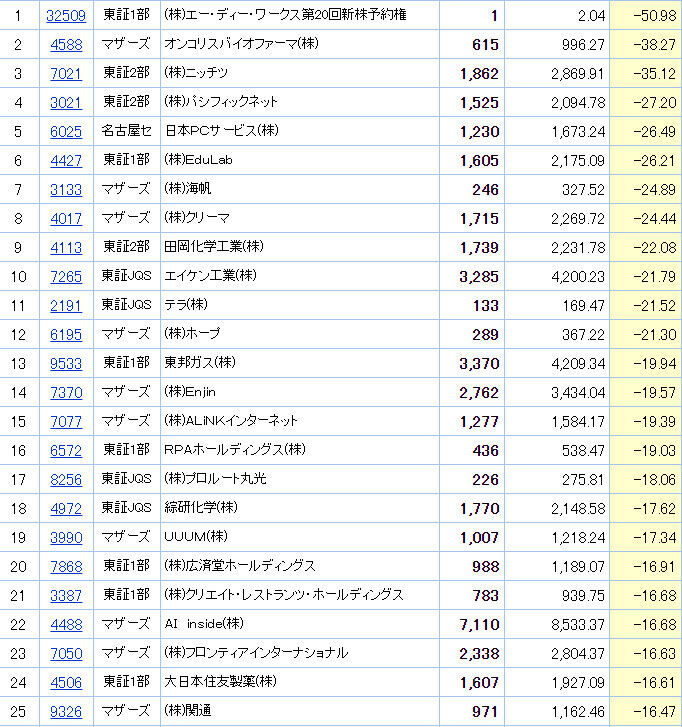
Task: Open stock code 4588 link
Action: (x=66, y=45)
